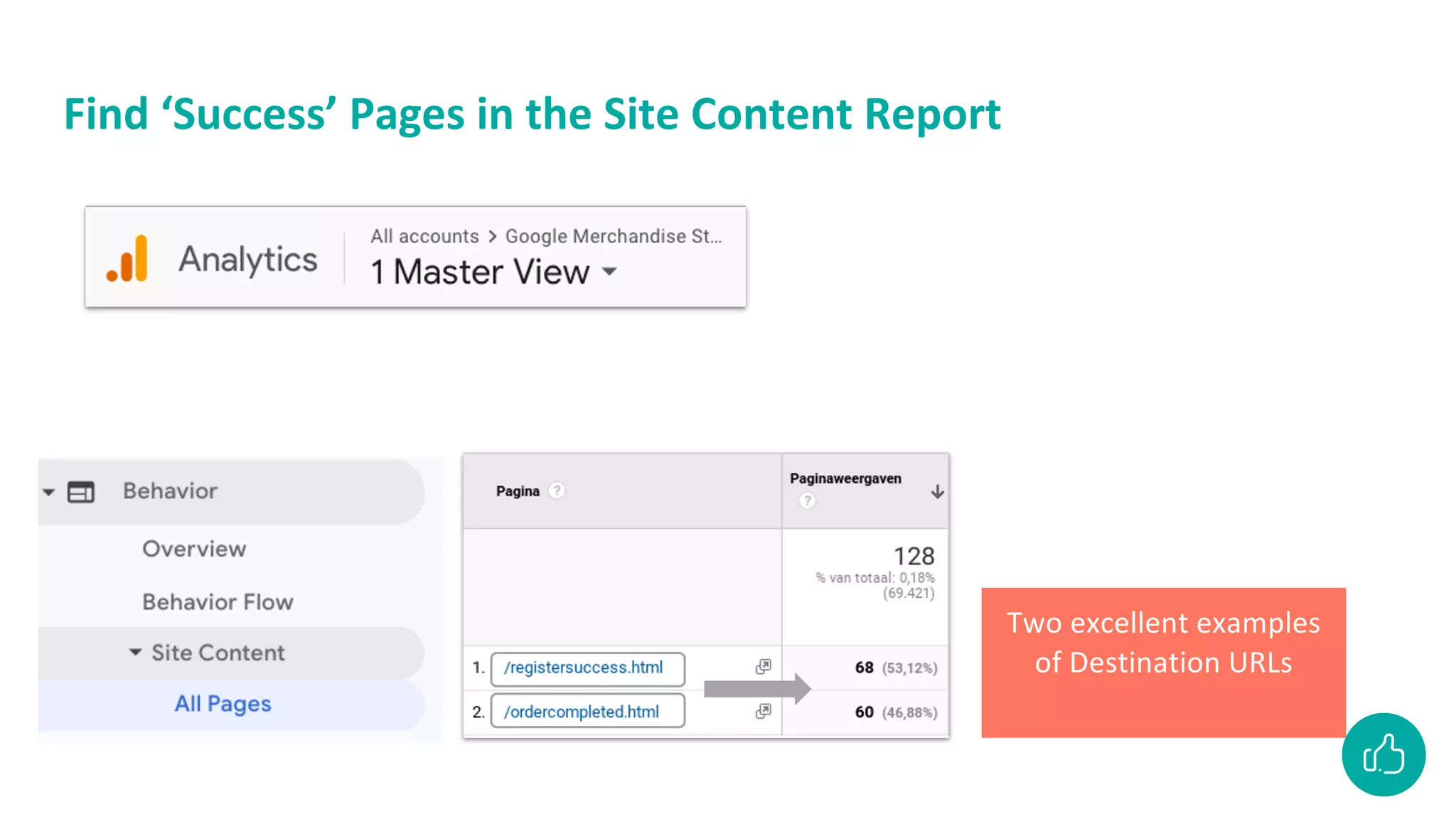This screenshot has height=819, width=1456.
Task: Select the Behavior menu label
Action: click(x=170, y=491)
